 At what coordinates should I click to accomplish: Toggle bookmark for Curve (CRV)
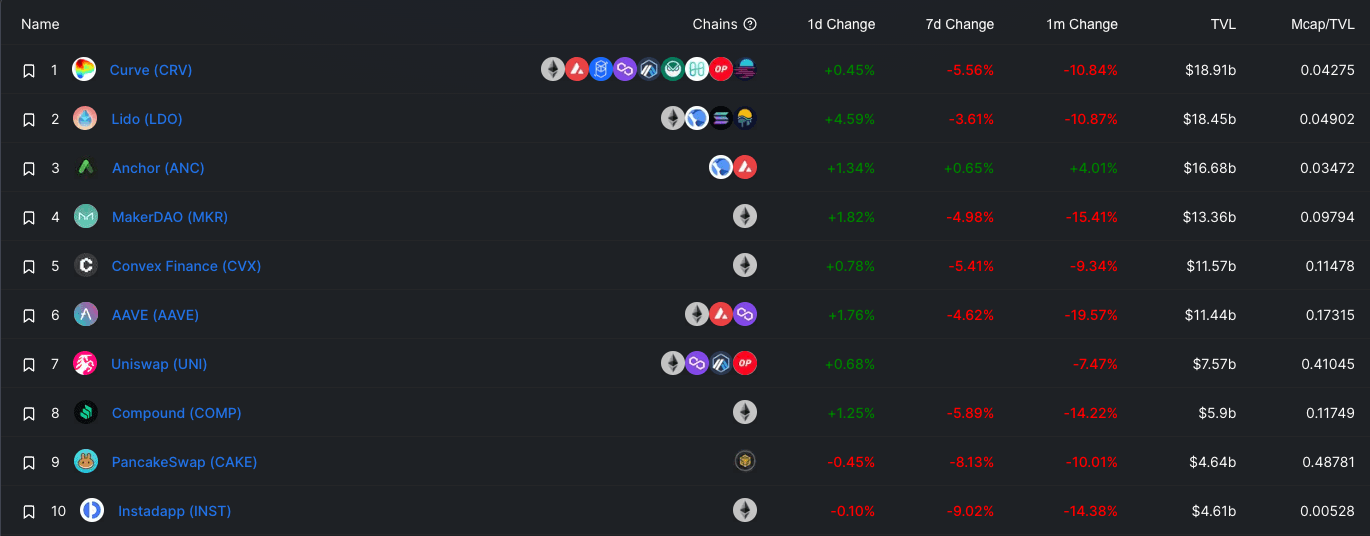29,71
